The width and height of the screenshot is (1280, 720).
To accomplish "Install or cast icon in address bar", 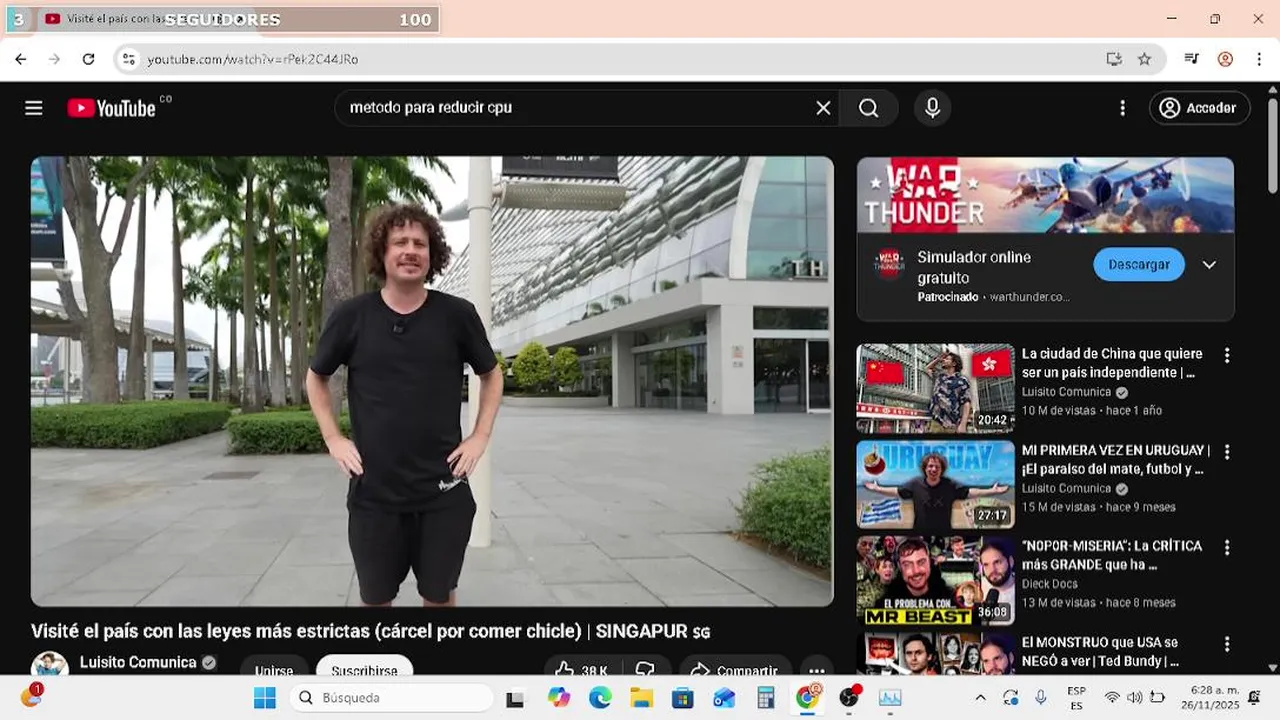I will [1114, 59].
